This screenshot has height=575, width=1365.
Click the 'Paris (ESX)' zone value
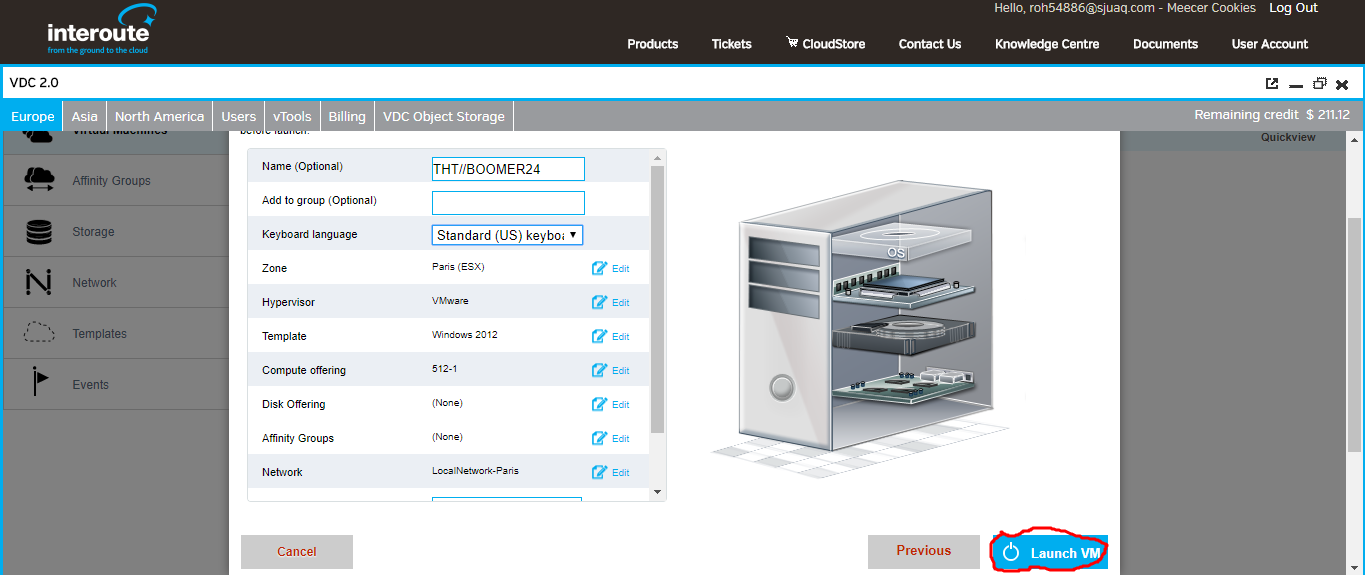[458, 267]
